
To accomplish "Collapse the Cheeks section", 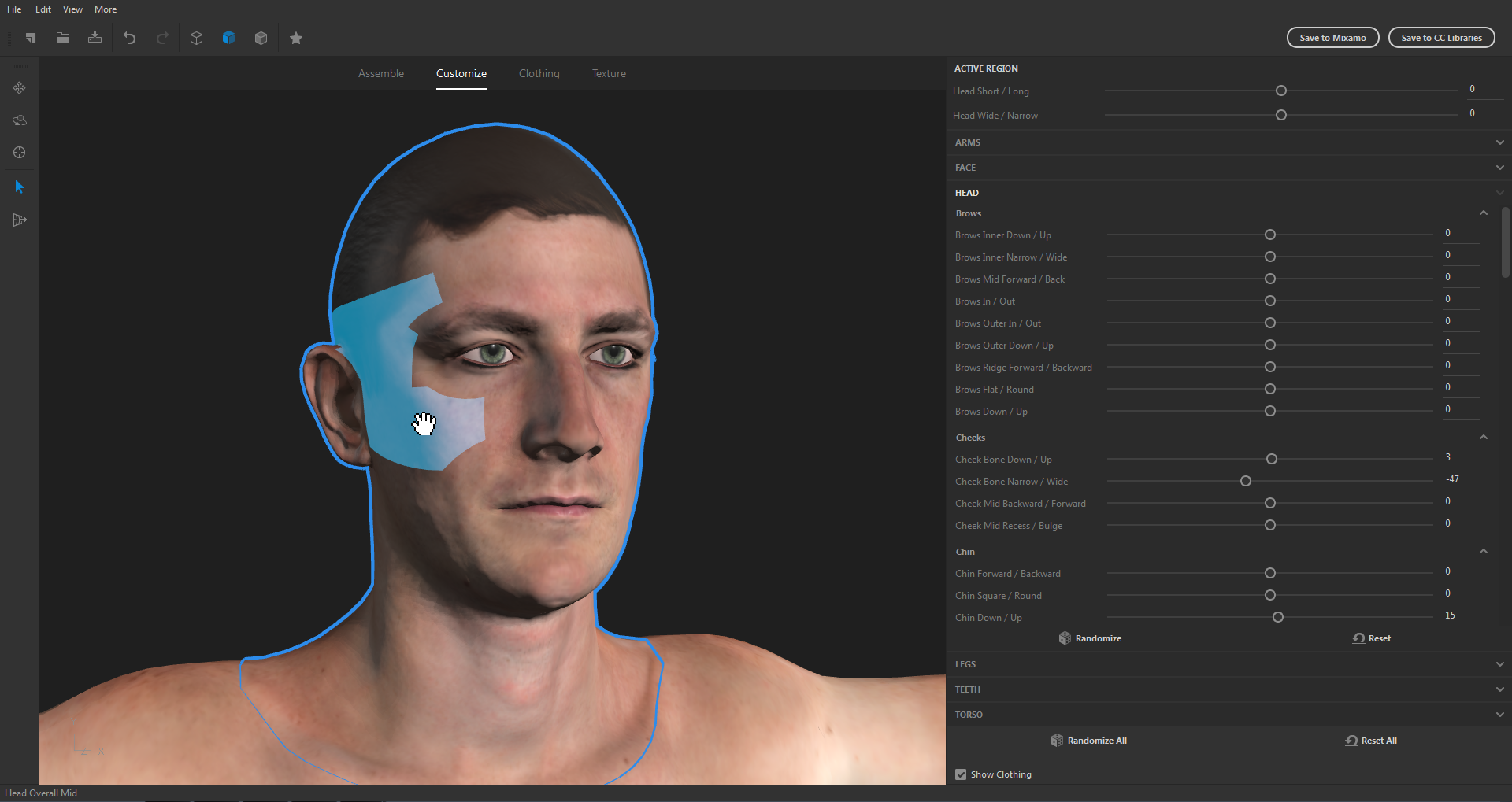I will point(1483,438).
